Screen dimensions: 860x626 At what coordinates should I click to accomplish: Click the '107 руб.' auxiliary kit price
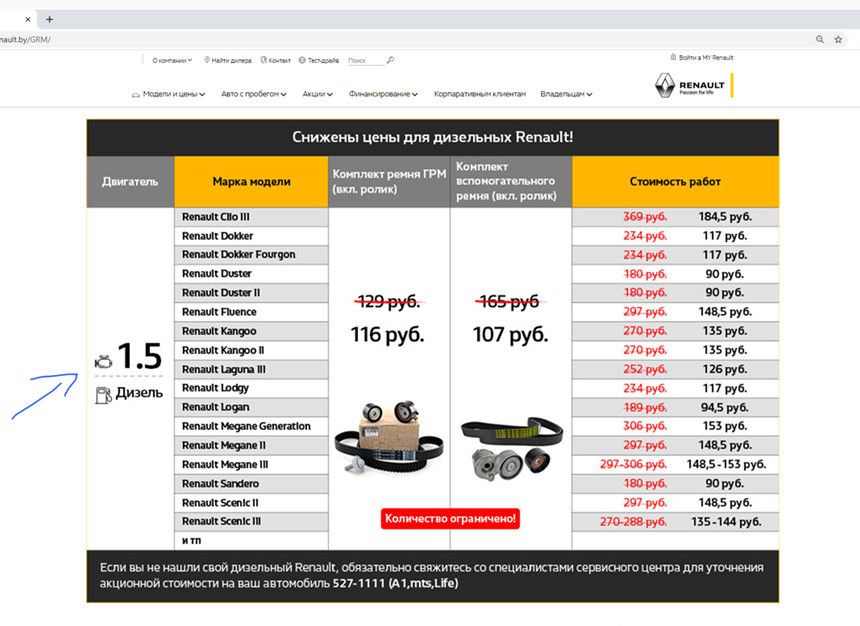click(511, 334)
